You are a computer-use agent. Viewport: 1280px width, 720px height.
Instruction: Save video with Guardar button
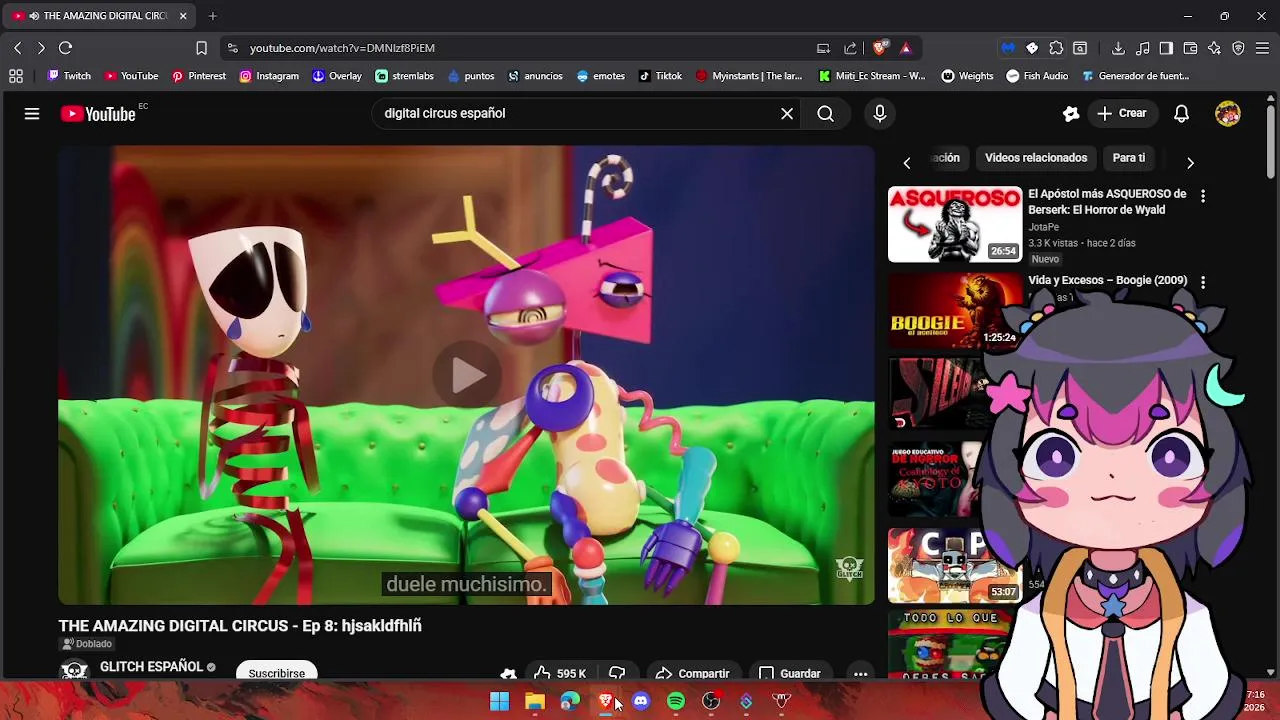790,673
